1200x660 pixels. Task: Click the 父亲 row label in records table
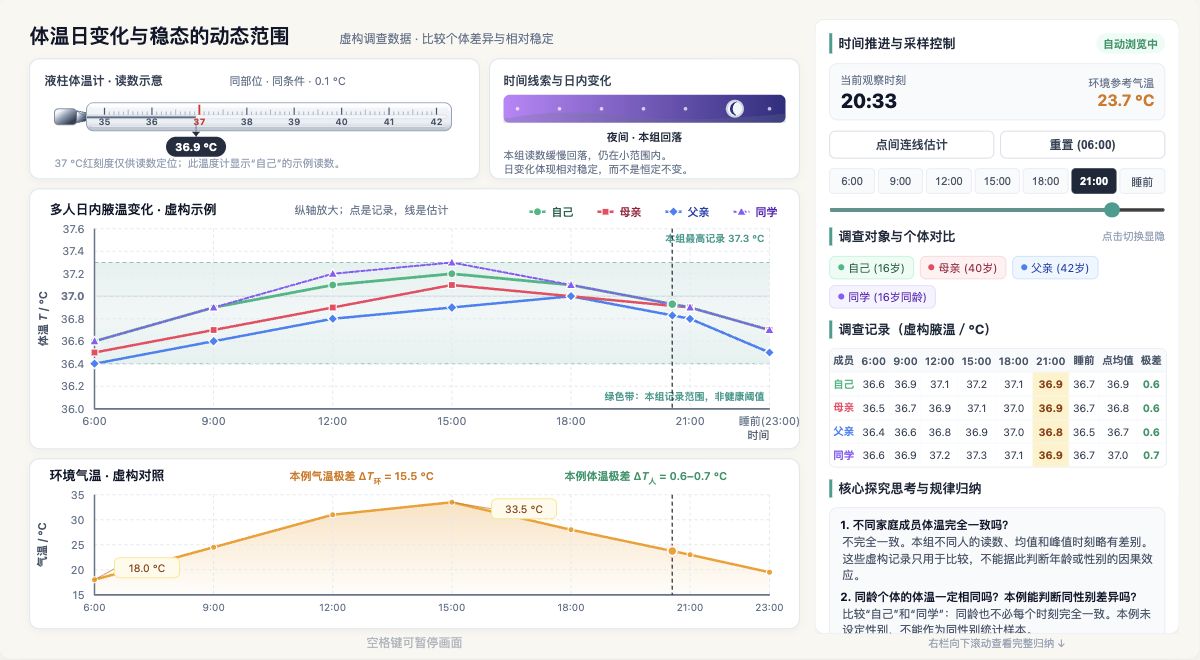(x=843, y=432)
